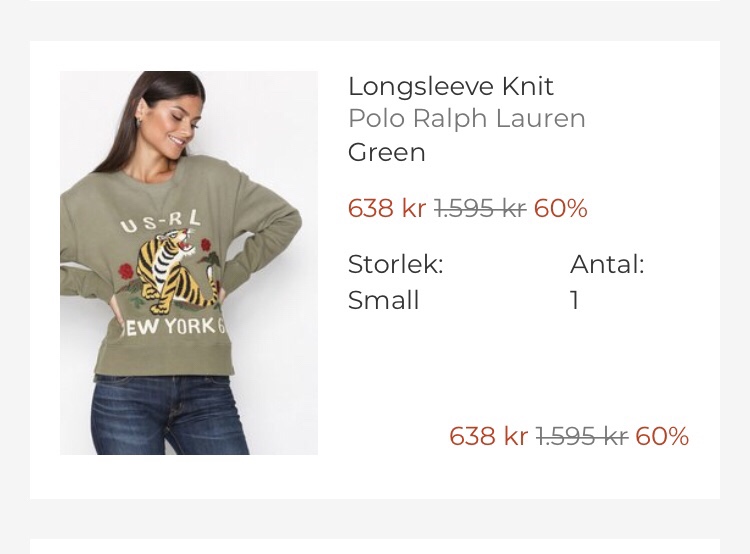This screenshot has height=554, width=750.
Task: Click the bottom 60% discount label
Action: [662, 436]
